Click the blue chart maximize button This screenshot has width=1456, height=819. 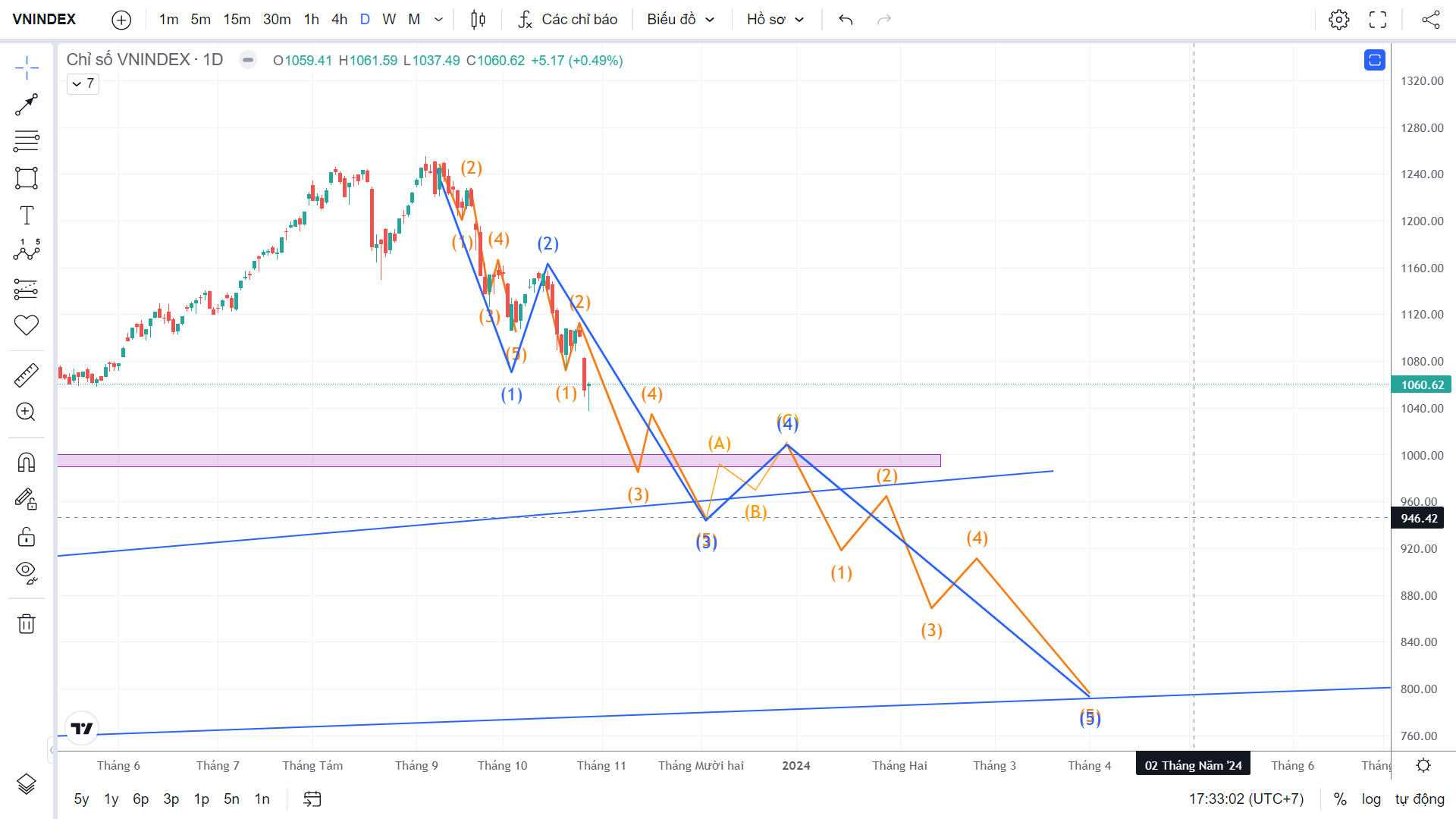tap(1375, 60)
